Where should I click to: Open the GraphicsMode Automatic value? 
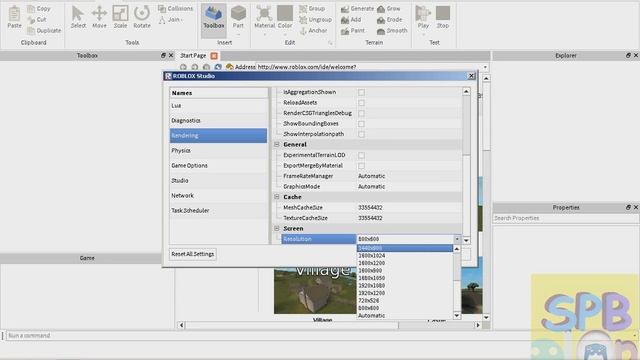click(x=409, y=187)
